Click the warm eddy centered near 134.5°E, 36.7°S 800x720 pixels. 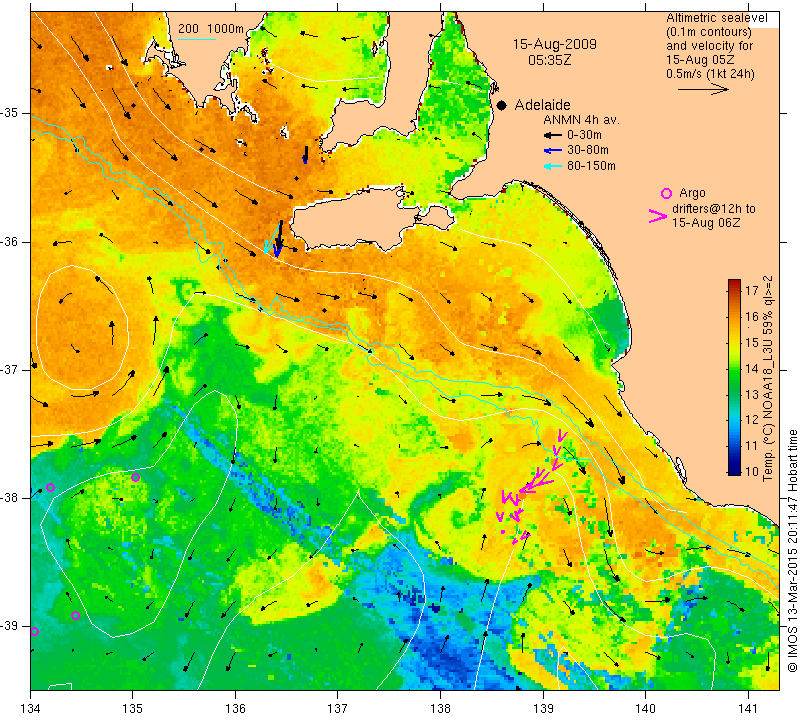click(x=82, y=327)
